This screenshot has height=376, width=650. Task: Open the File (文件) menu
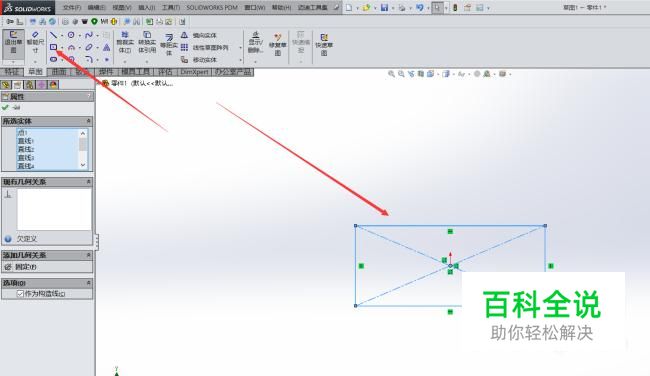tap(72, 7)
